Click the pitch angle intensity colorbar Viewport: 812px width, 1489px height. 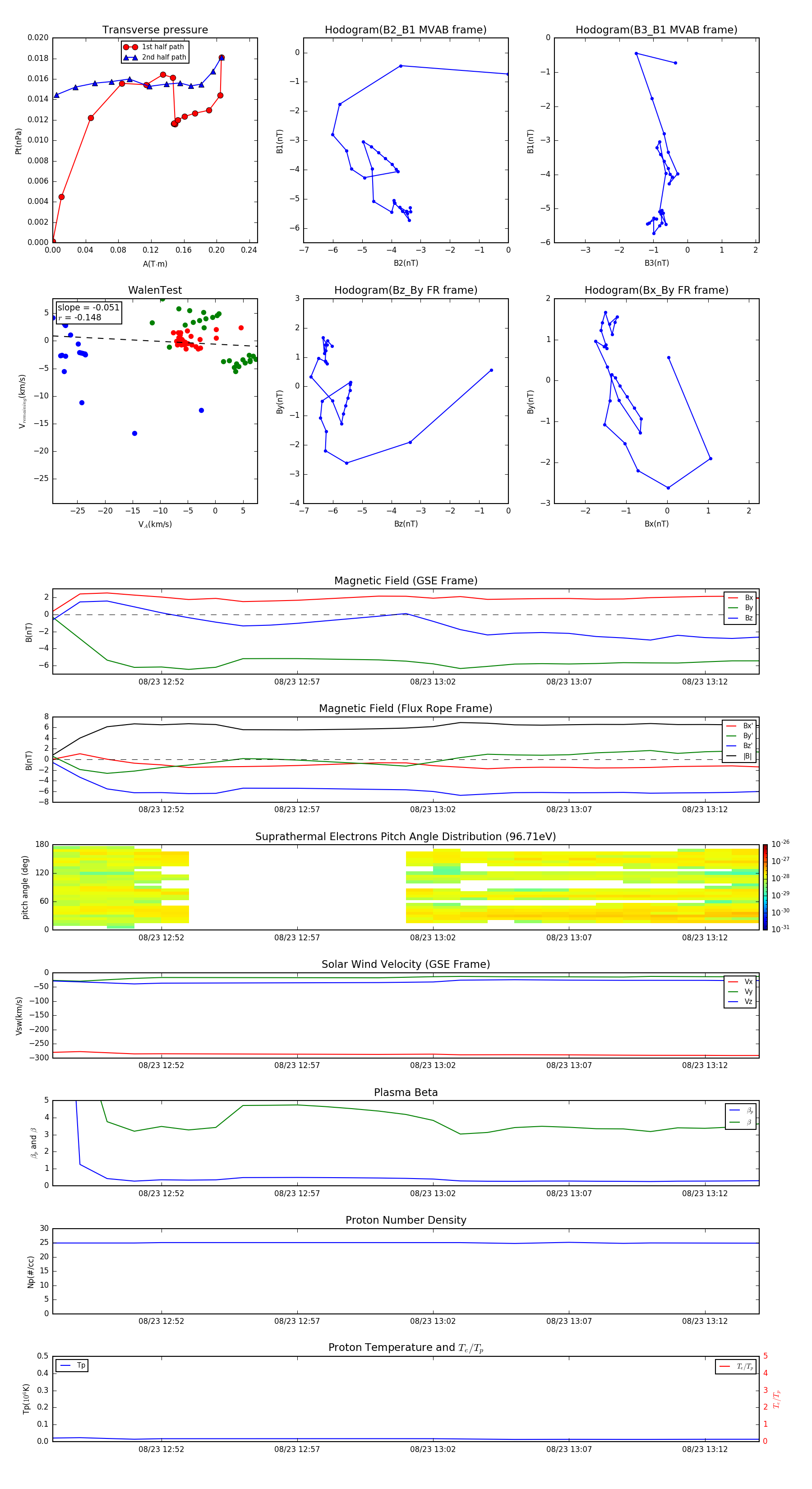(765, 887)
